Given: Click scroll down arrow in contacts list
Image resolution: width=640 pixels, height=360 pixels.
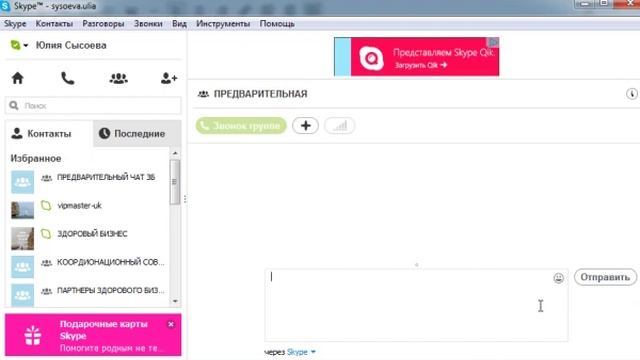Looking at the screenshot, I should pyautogui.click(x=175, y=301).
